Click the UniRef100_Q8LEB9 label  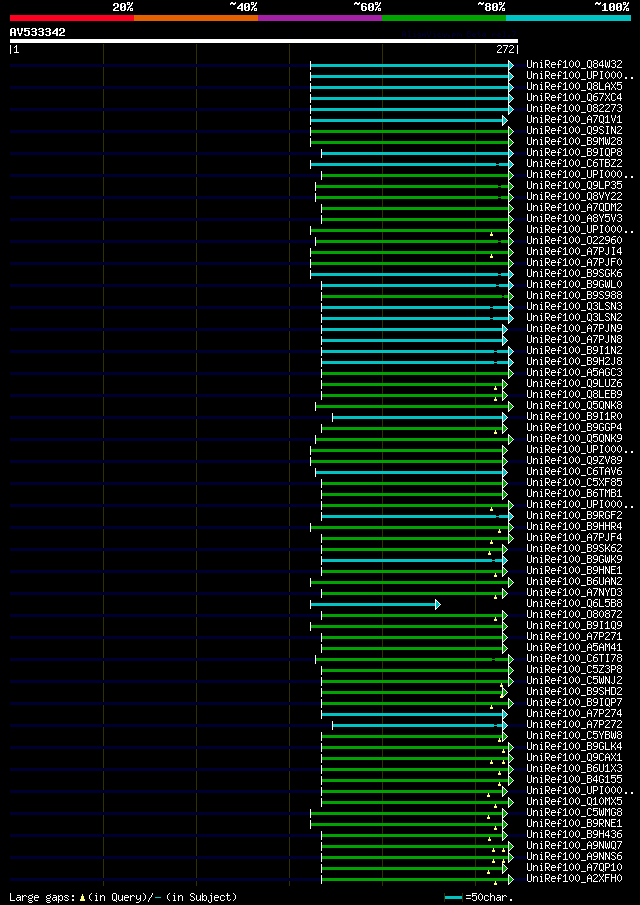coord(574,394)
